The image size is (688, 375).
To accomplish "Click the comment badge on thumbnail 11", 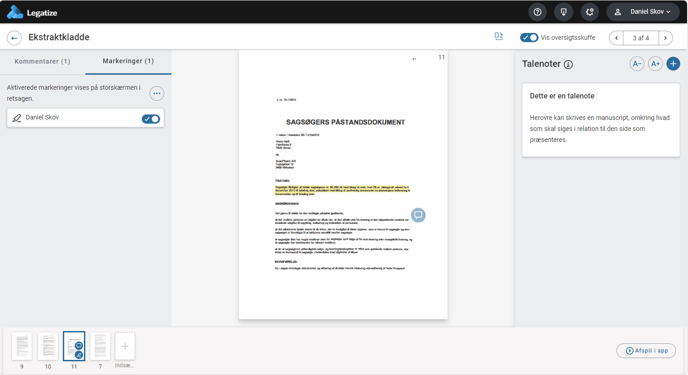I will tap(79, 346).
